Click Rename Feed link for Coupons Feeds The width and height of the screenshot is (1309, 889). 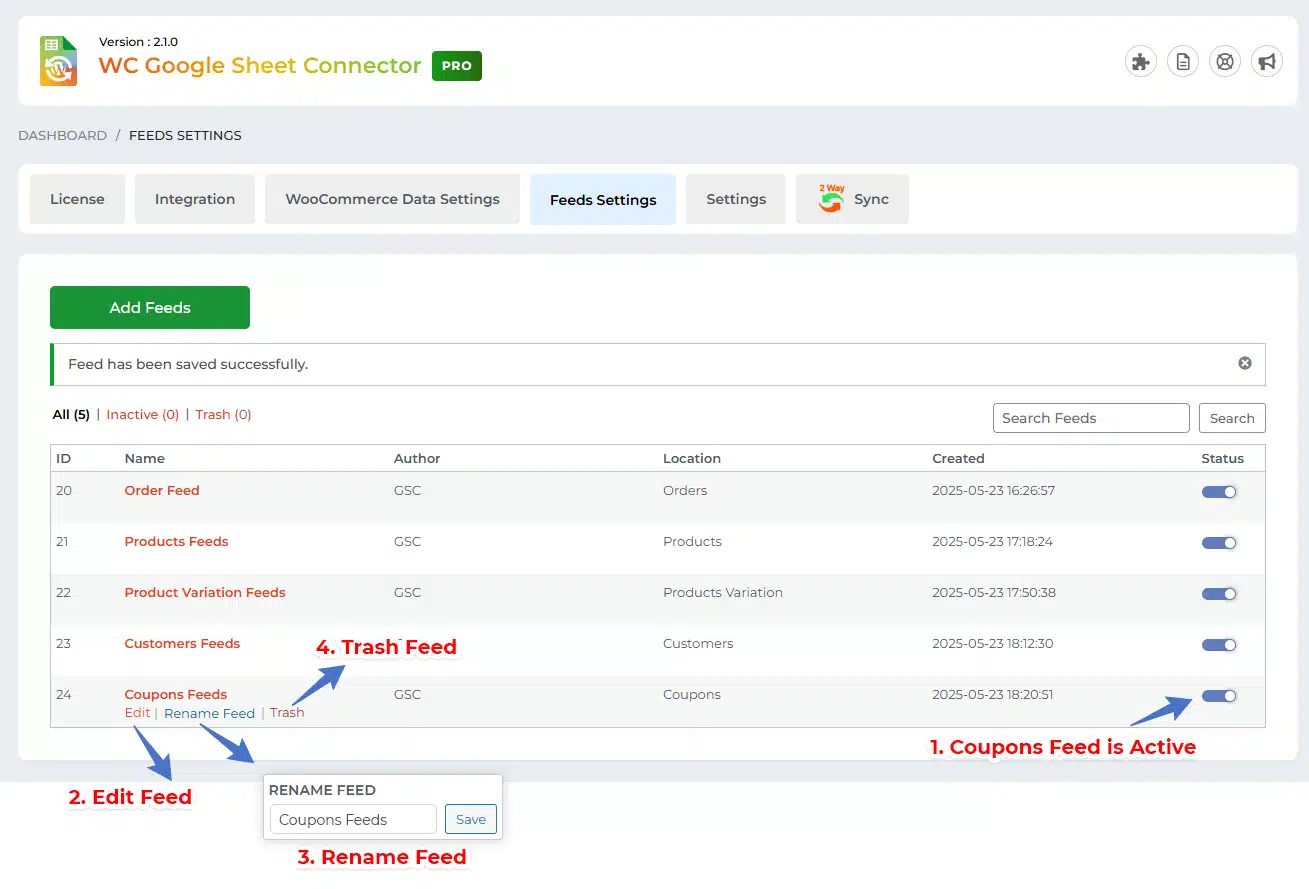(209, 713)
